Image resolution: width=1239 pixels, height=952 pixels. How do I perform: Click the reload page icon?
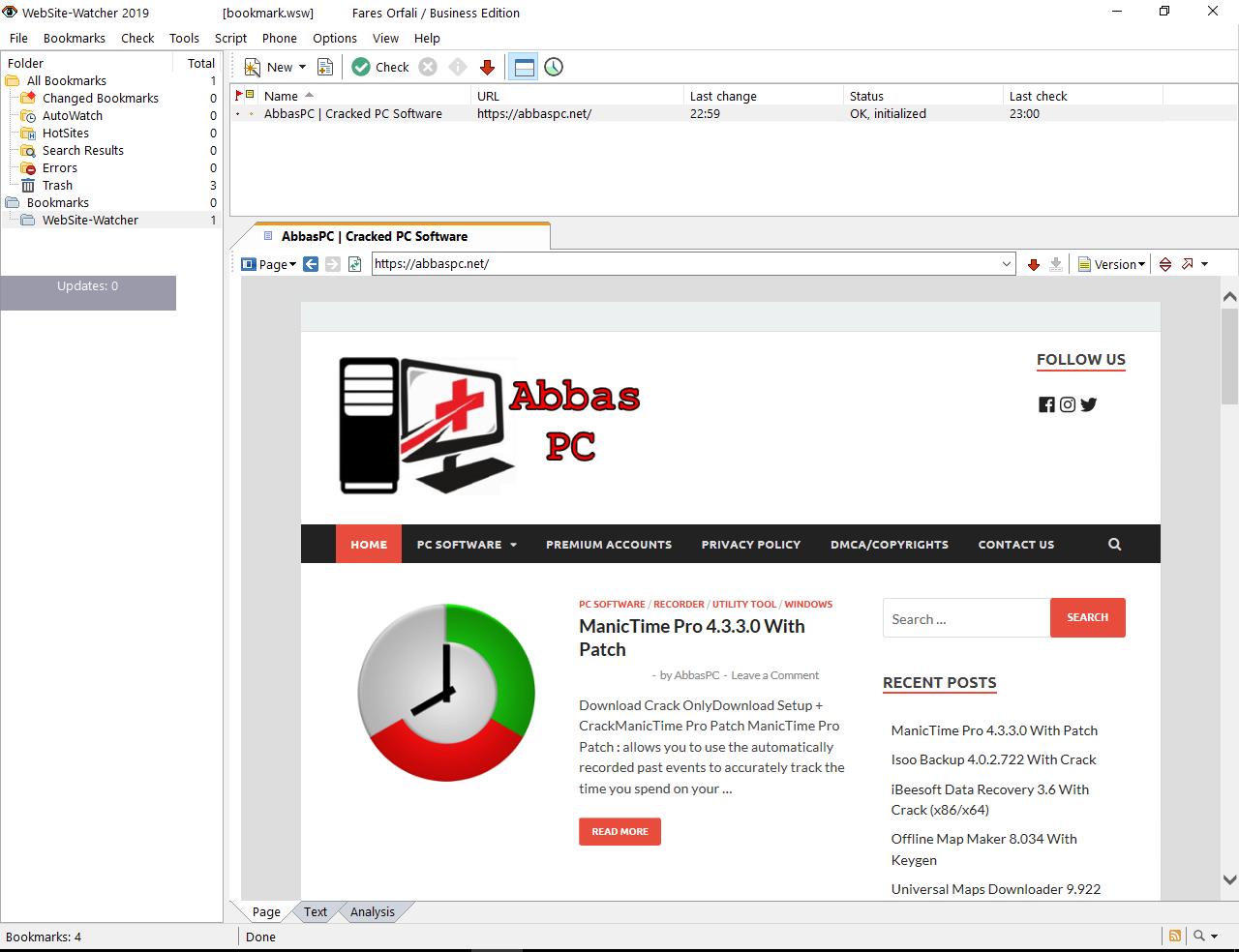coord(355,264)
